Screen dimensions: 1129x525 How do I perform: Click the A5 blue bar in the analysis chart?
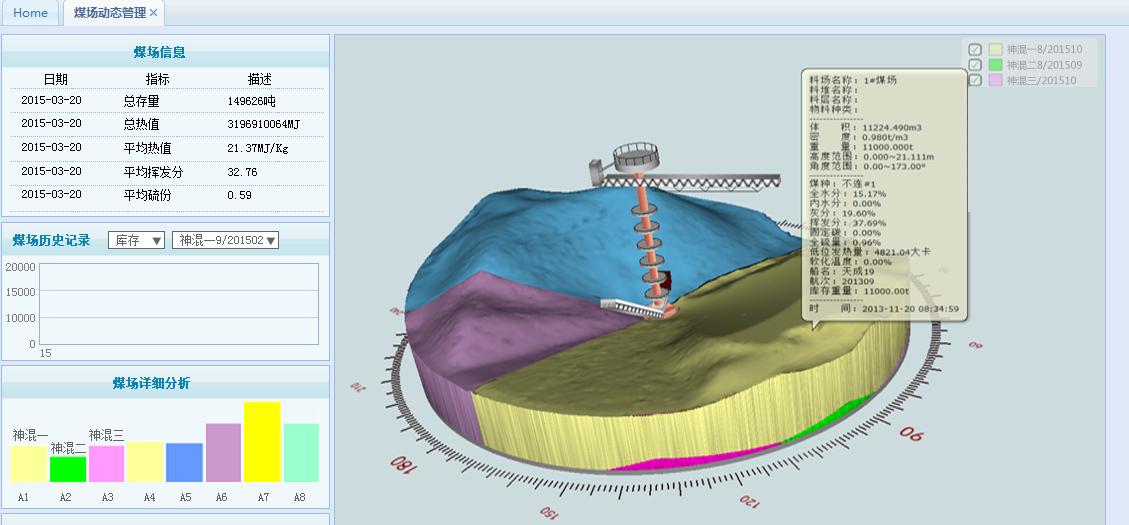point(184,462)
